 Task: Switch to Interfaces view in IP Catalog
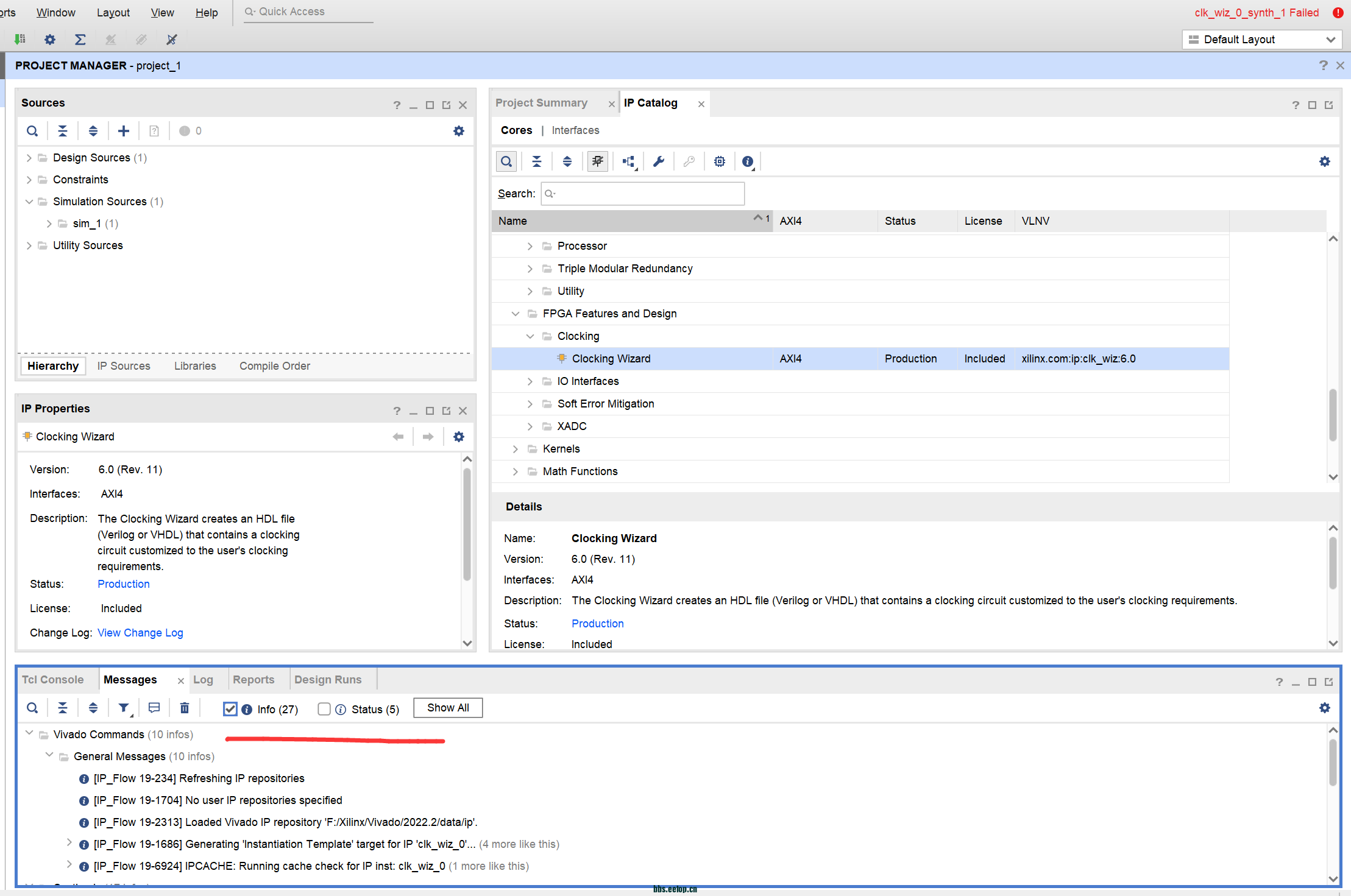pos(575,130)
